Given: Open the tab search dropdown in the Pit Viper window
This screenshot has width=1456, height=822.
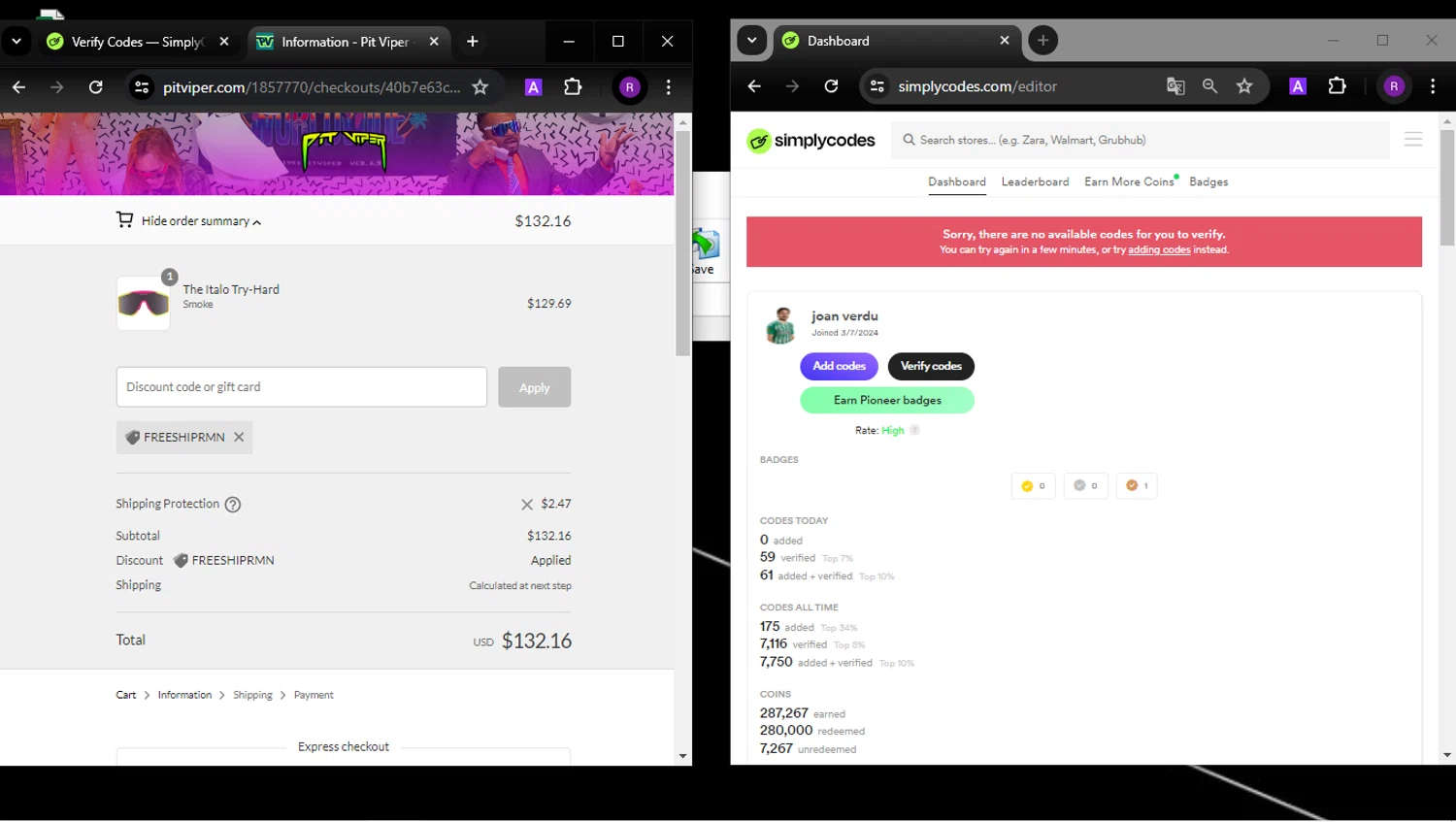Looking at the screenshot, I should point(17,42).
